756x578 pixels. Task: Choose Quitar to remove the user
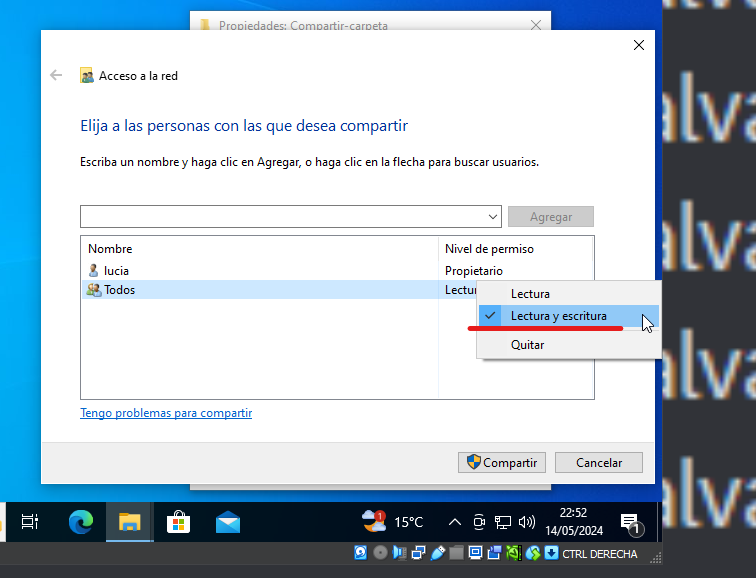[569, 345]
